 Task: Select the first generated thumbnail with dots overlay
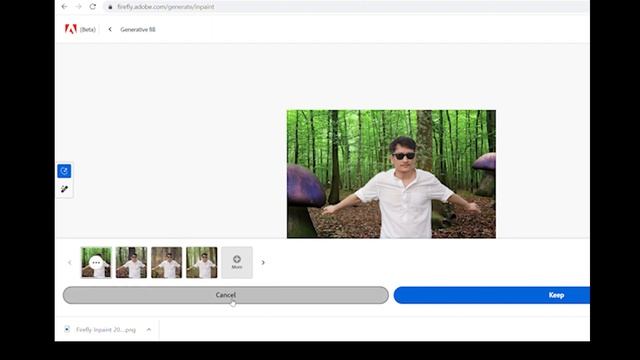pos(96,262)
